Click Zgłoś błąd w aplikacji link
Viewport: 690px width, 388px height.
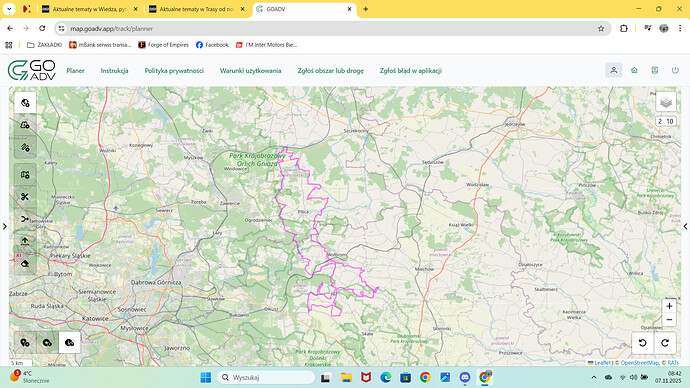point(411,70)
